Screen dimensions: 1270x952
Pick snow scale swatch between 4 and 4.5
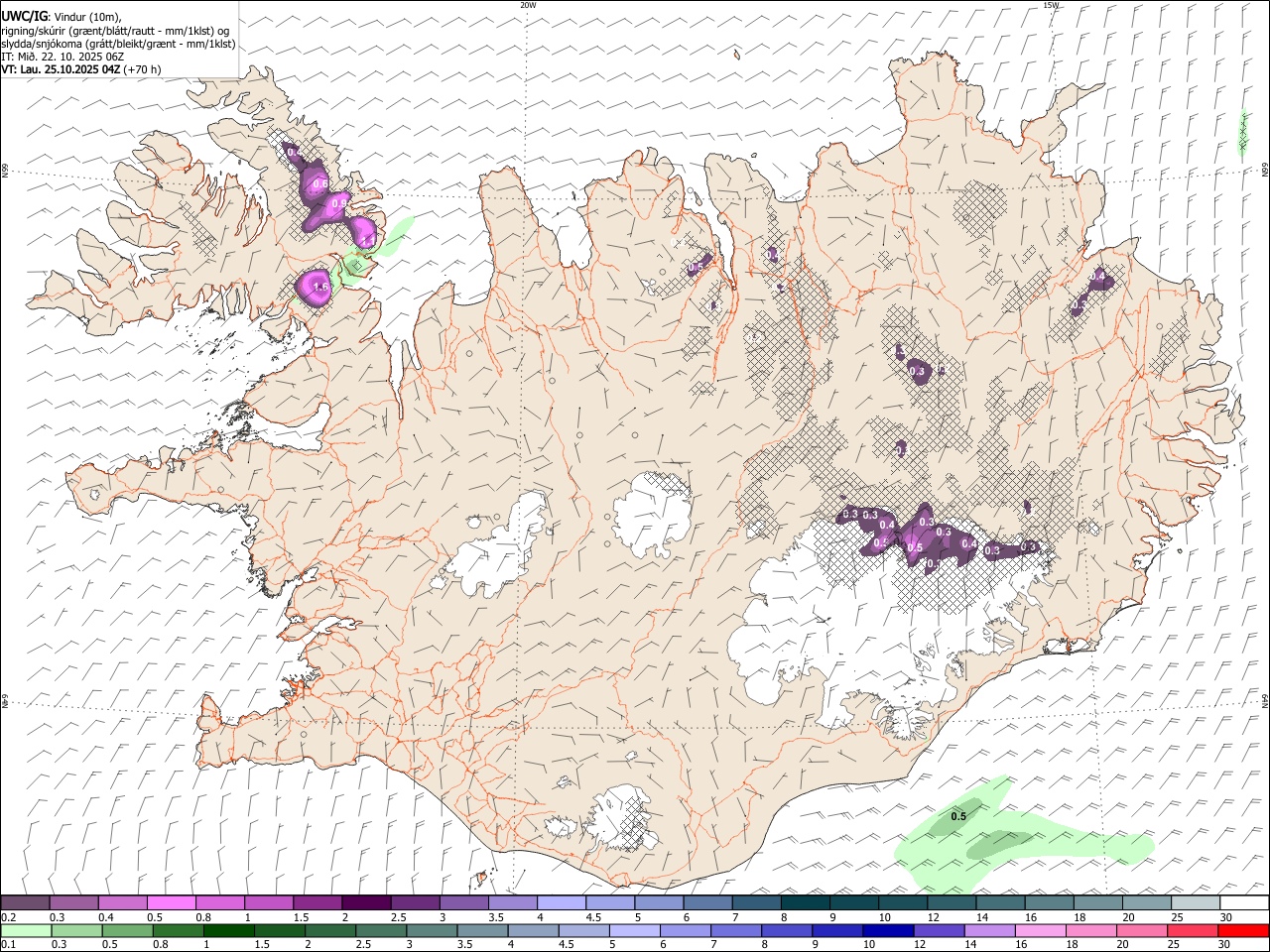pos(561,903)
